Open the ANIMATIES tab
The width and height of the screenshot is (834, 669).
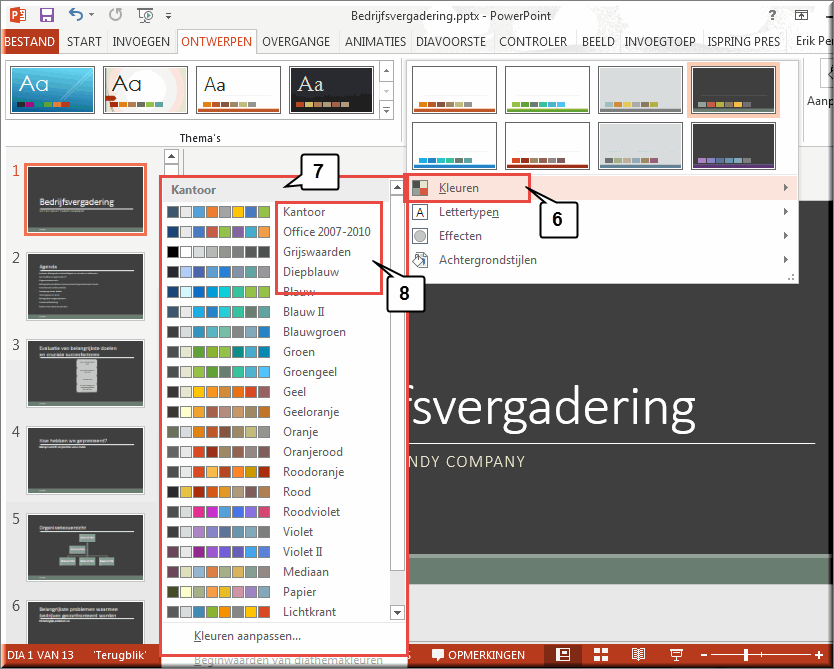coord(375,41)
